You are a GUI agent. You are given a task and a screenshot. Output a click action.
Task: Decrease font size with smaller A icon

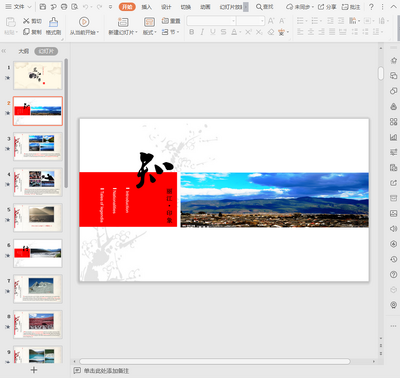[x=282, y=21]
